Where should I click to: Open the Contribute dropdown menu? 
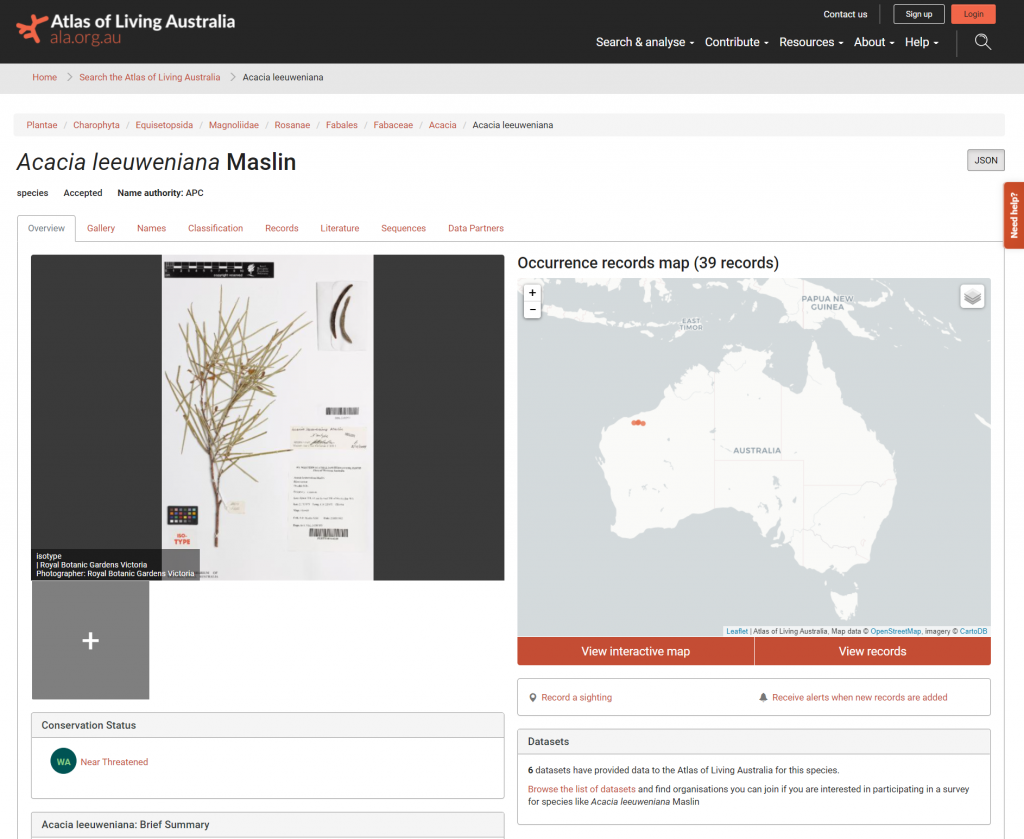point(736,42)
